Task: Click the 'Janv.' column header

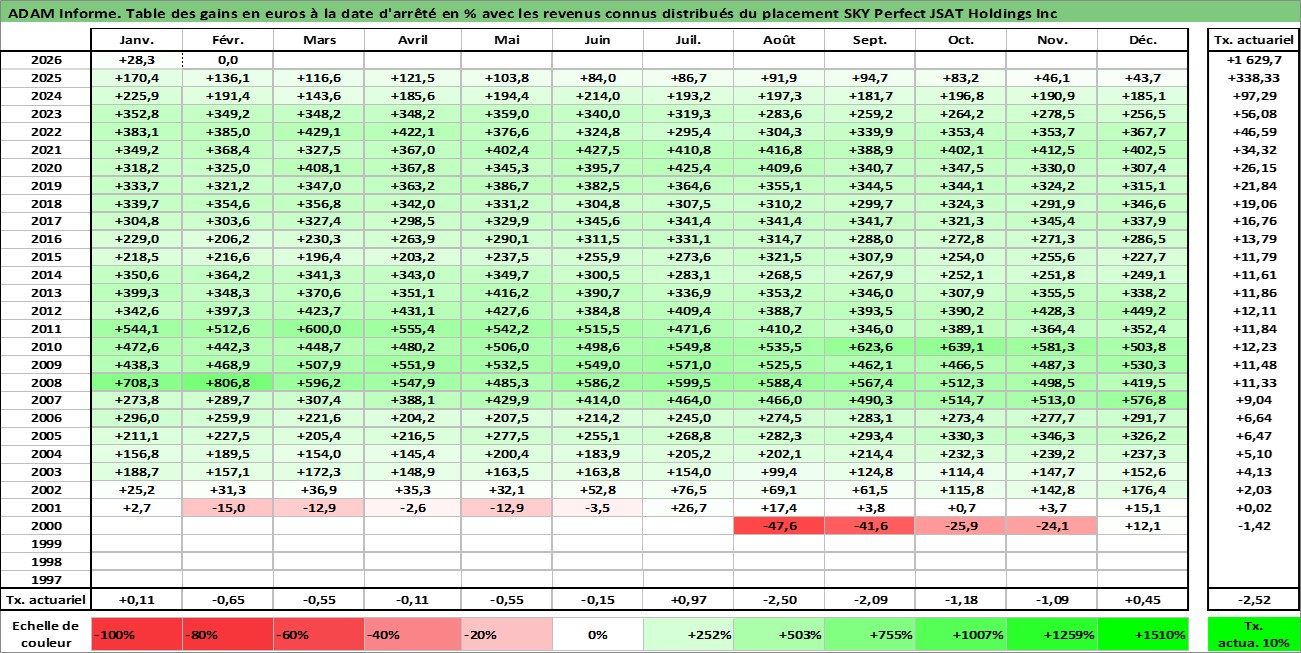Action: (x=136, y=41)
